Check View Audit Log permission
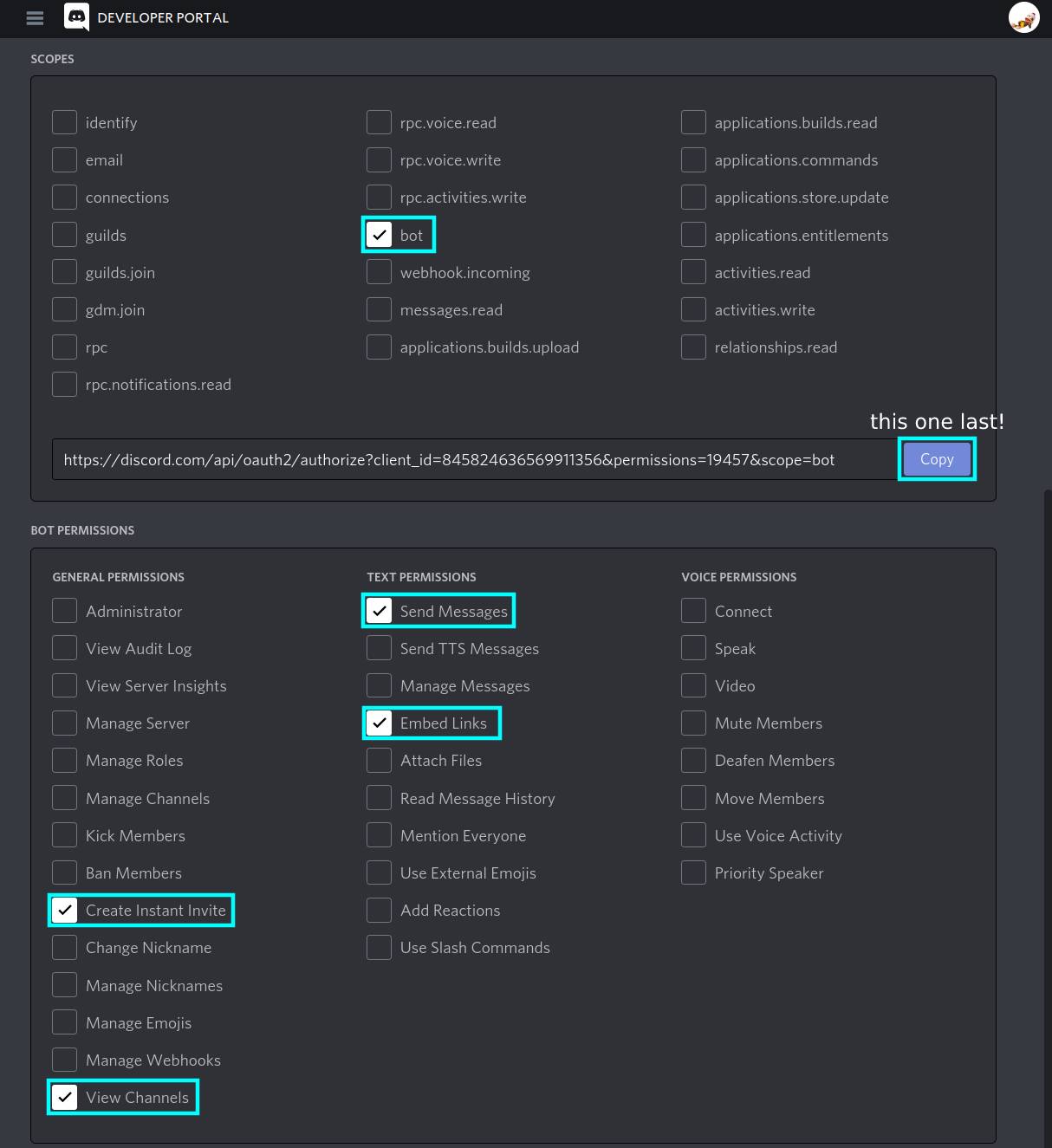 click(x=64, y=648)
